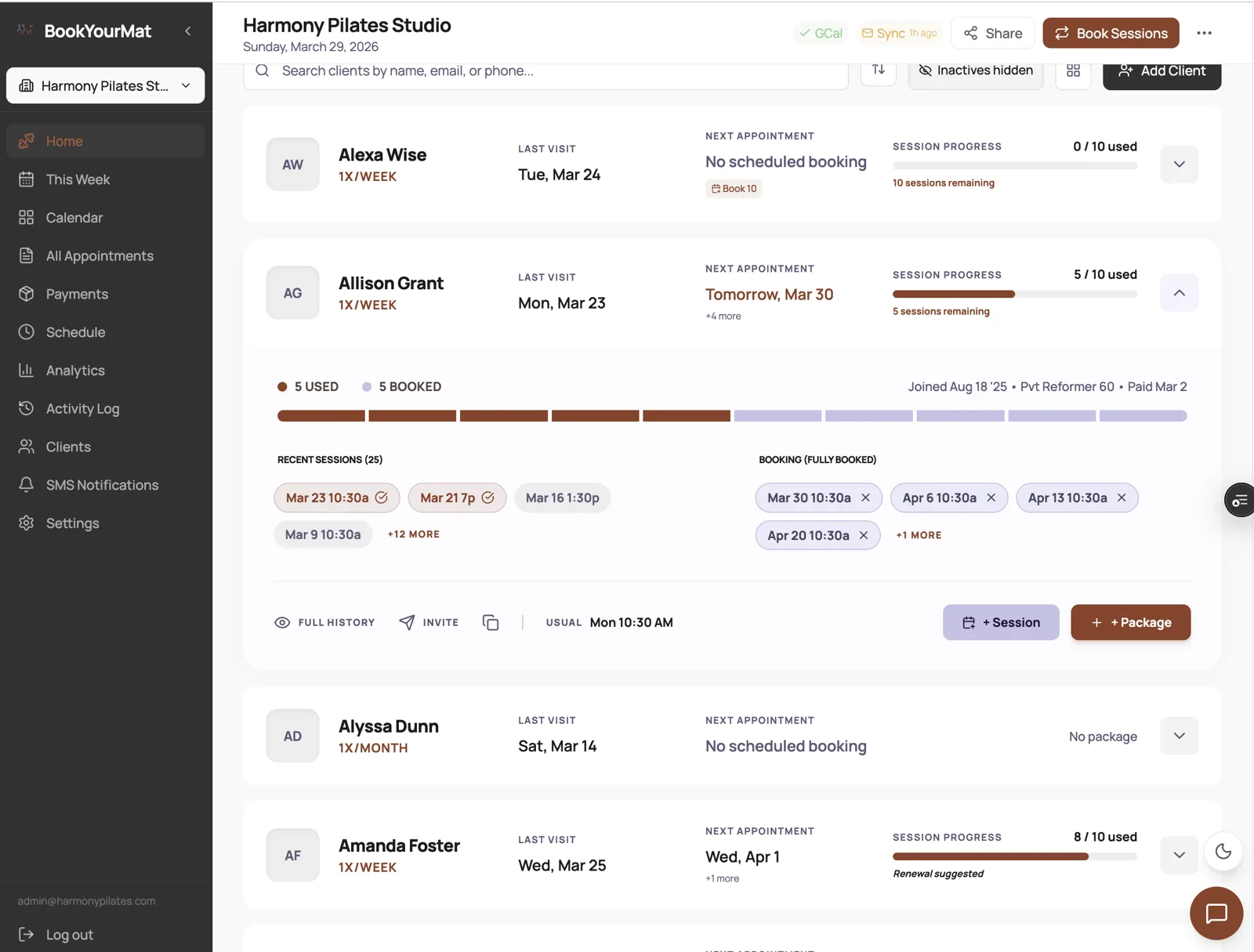Click the Analytics bar chart icon
Screen dimensions: 1254x952
tap(26, 370)
